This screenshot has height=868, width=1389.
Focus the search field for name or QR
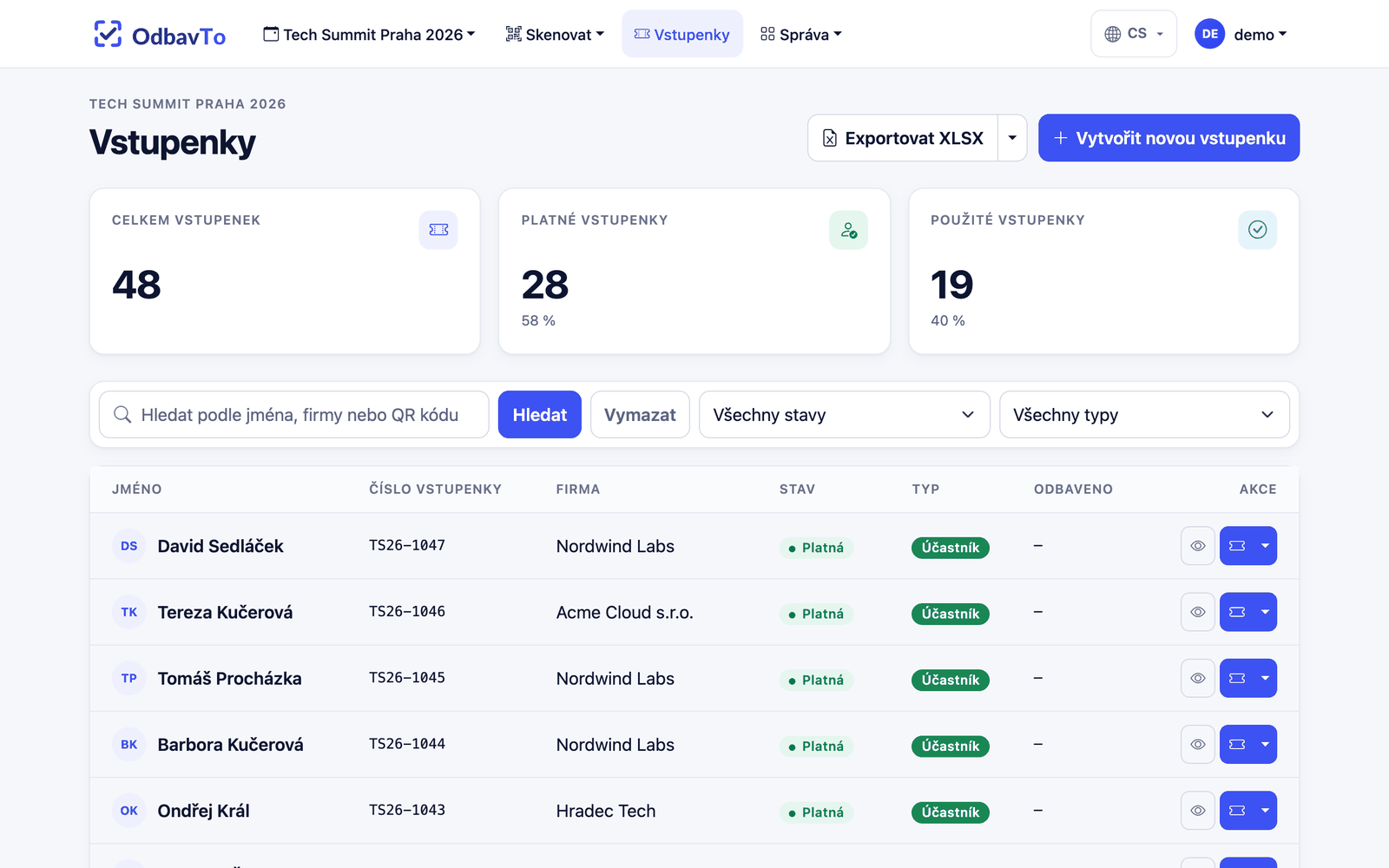[294, 415]
